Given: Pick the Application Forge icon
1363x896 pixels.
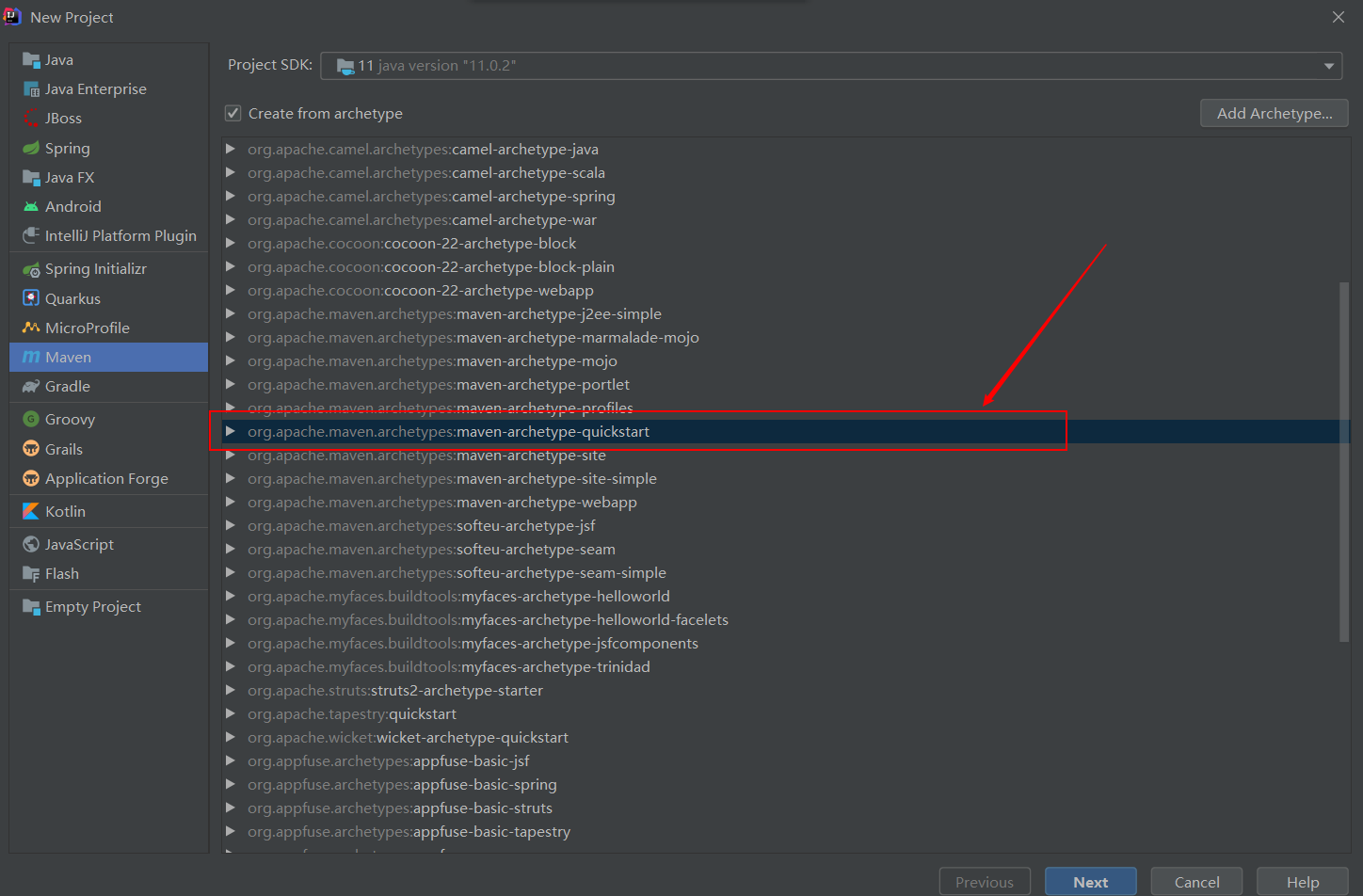Looking at the screenshot, I should pos(31,478).
